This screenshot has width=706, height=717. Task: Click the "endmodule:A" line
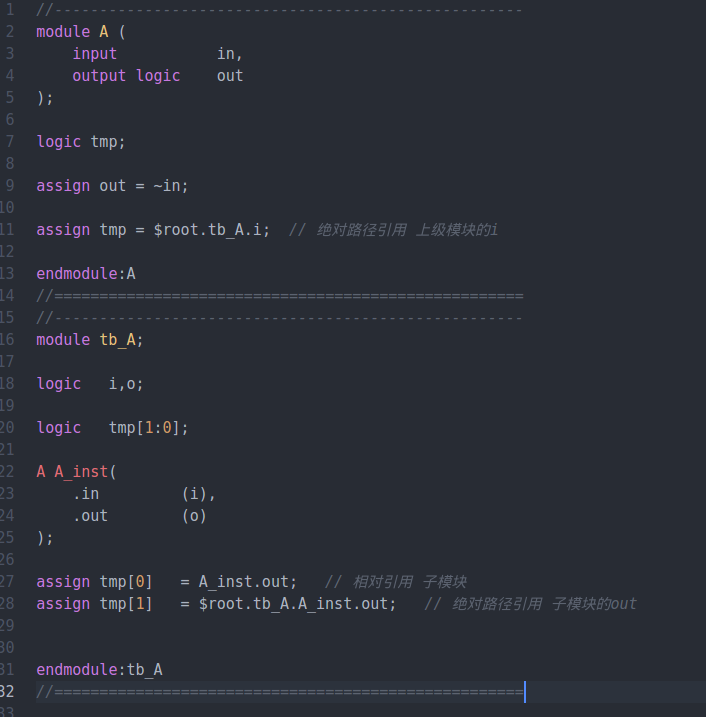coord(85,273)
